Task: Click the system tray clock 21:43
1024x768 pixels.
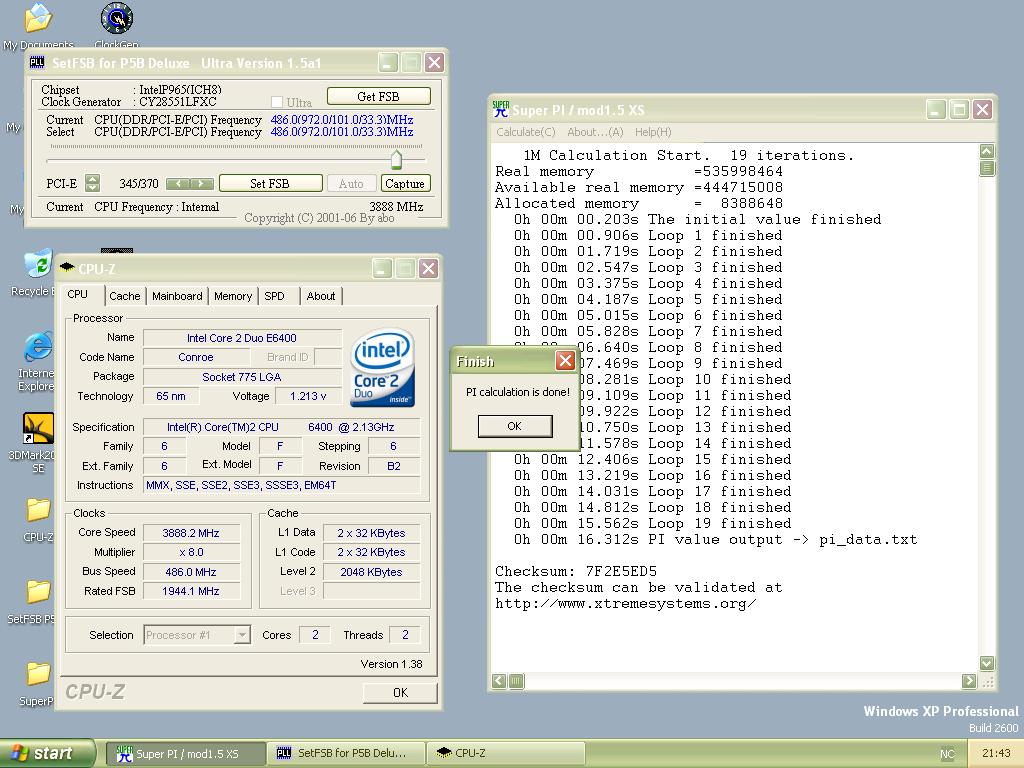Action: coord(996,753)
